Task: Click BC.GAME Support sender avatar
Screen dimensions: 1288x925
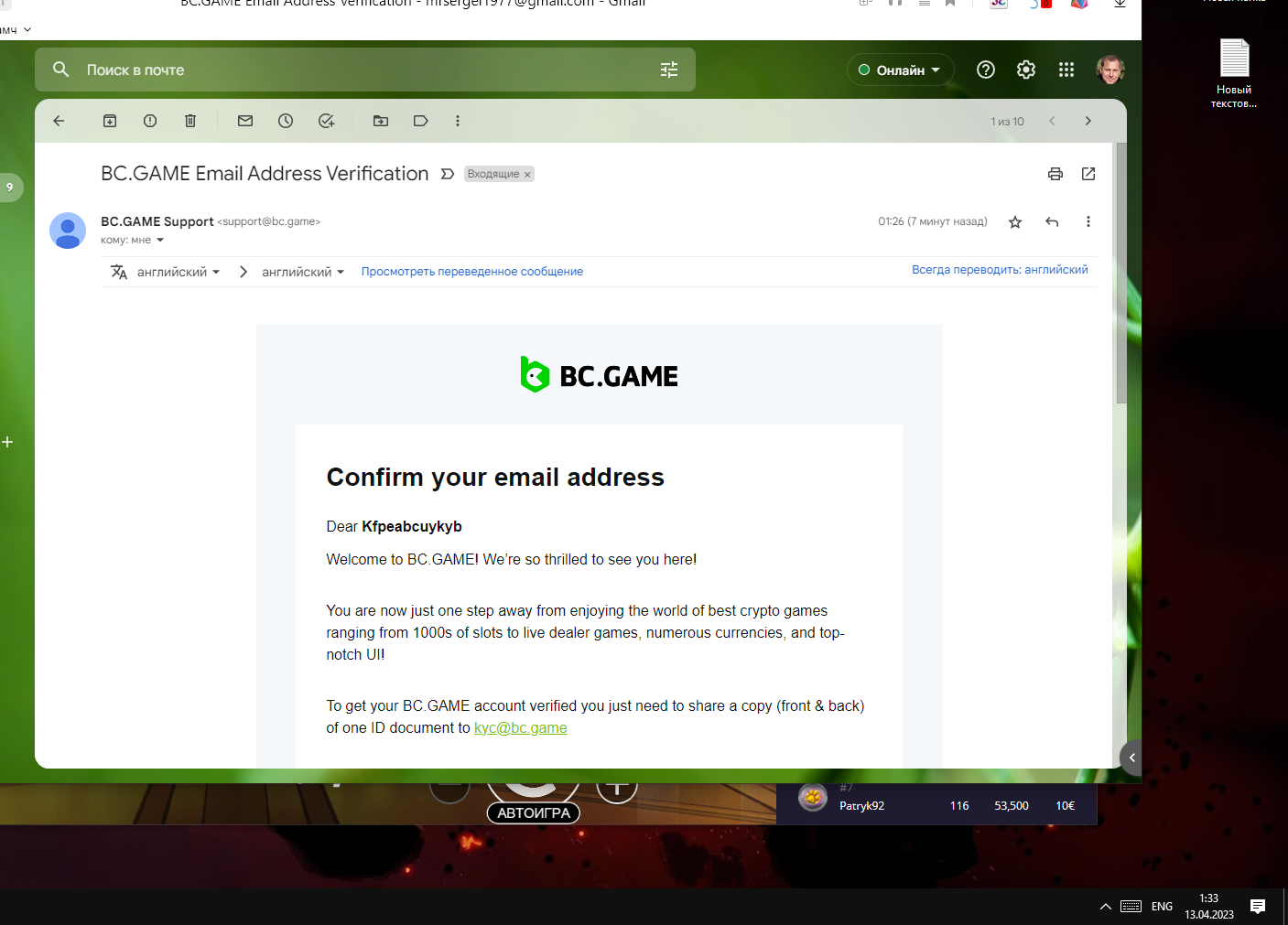Action: 68,231
